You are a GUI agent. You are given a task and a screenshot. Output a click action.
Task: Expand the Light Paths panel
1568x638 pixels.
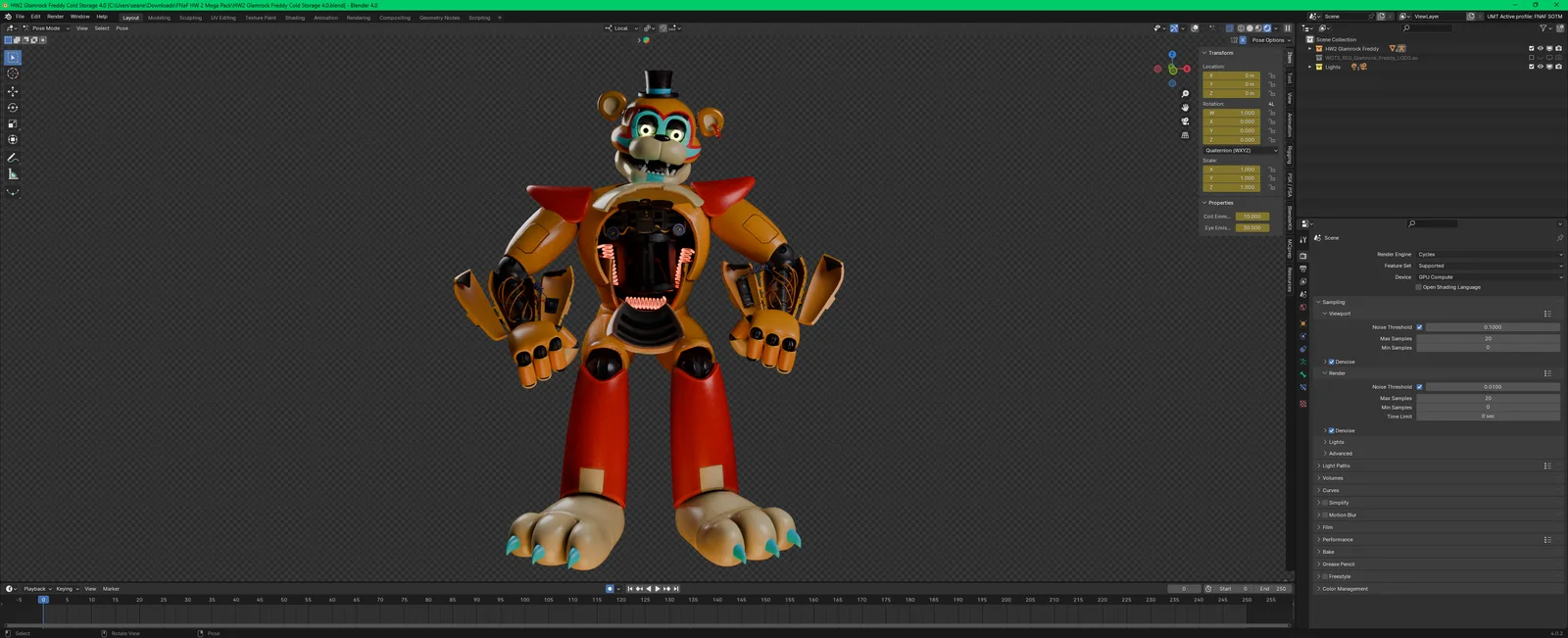[1336, 466]
